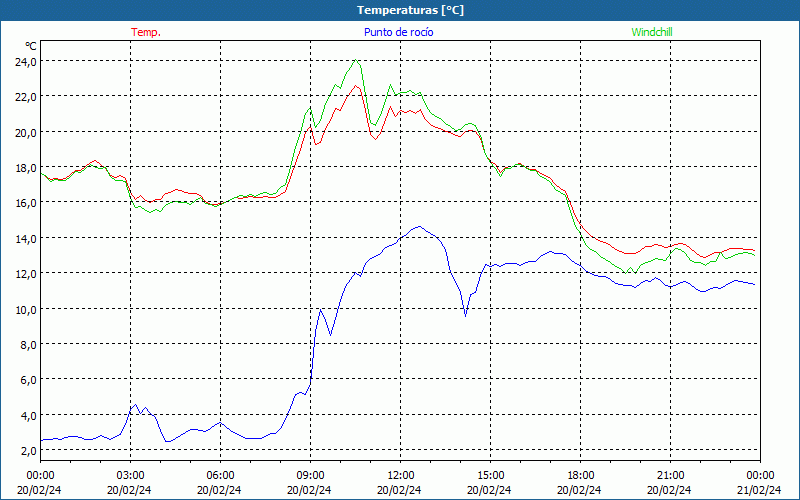
Task: Click the 14,0 y-axis value
Action: 26,238
